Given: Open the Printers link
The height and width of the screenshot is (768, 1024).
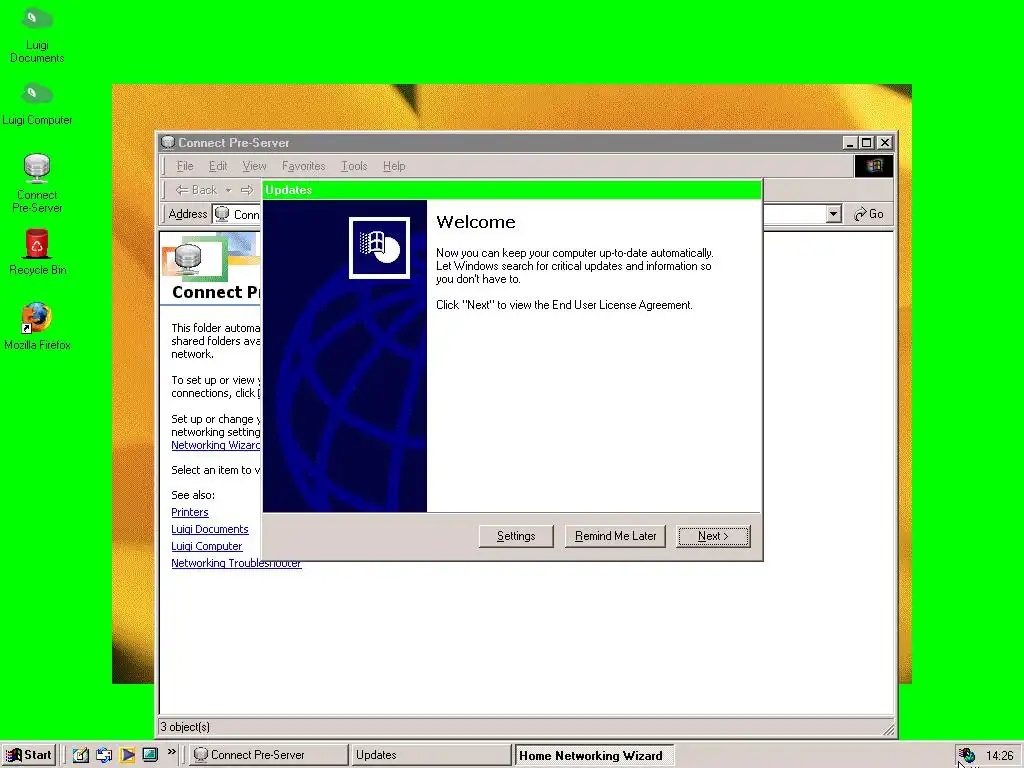Looking at the screenshot, I should pyautogui.click(x=189, y=513).
